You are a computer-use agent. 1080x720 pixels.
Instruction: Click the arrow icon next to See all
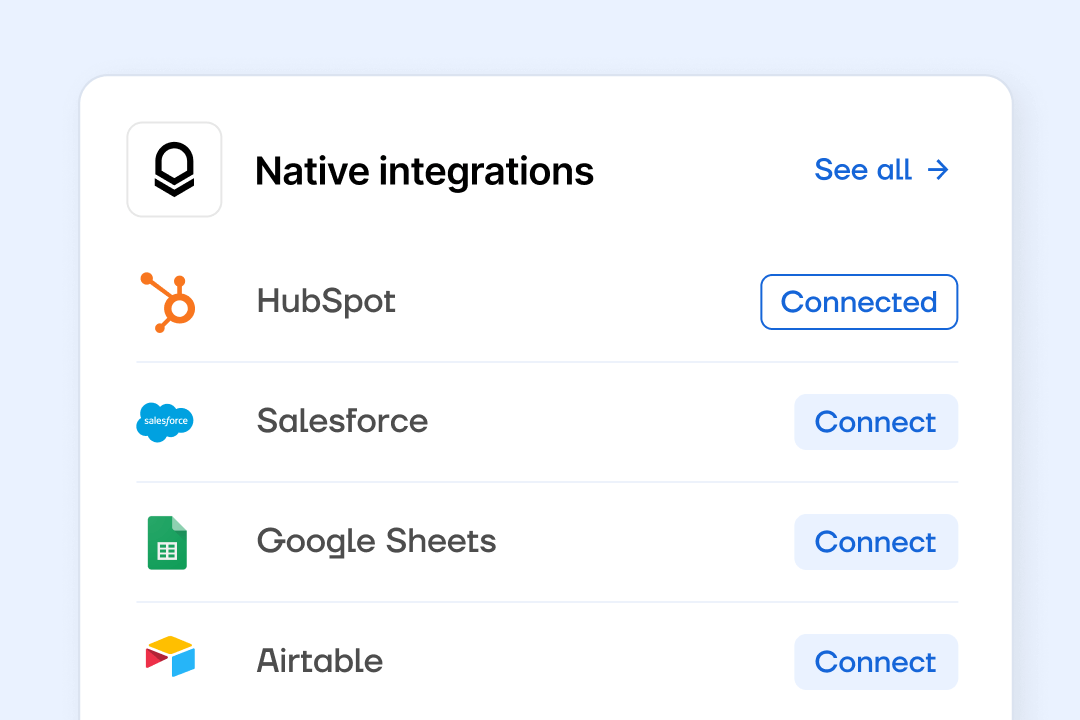(938, 170)
